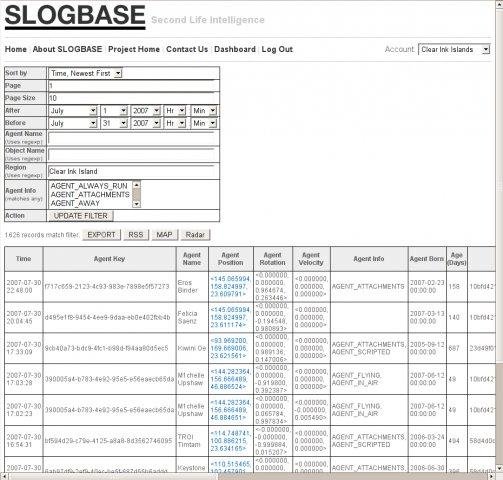Open the SLOGBASE logo link
503x480 pixels.
pos(75,16)
